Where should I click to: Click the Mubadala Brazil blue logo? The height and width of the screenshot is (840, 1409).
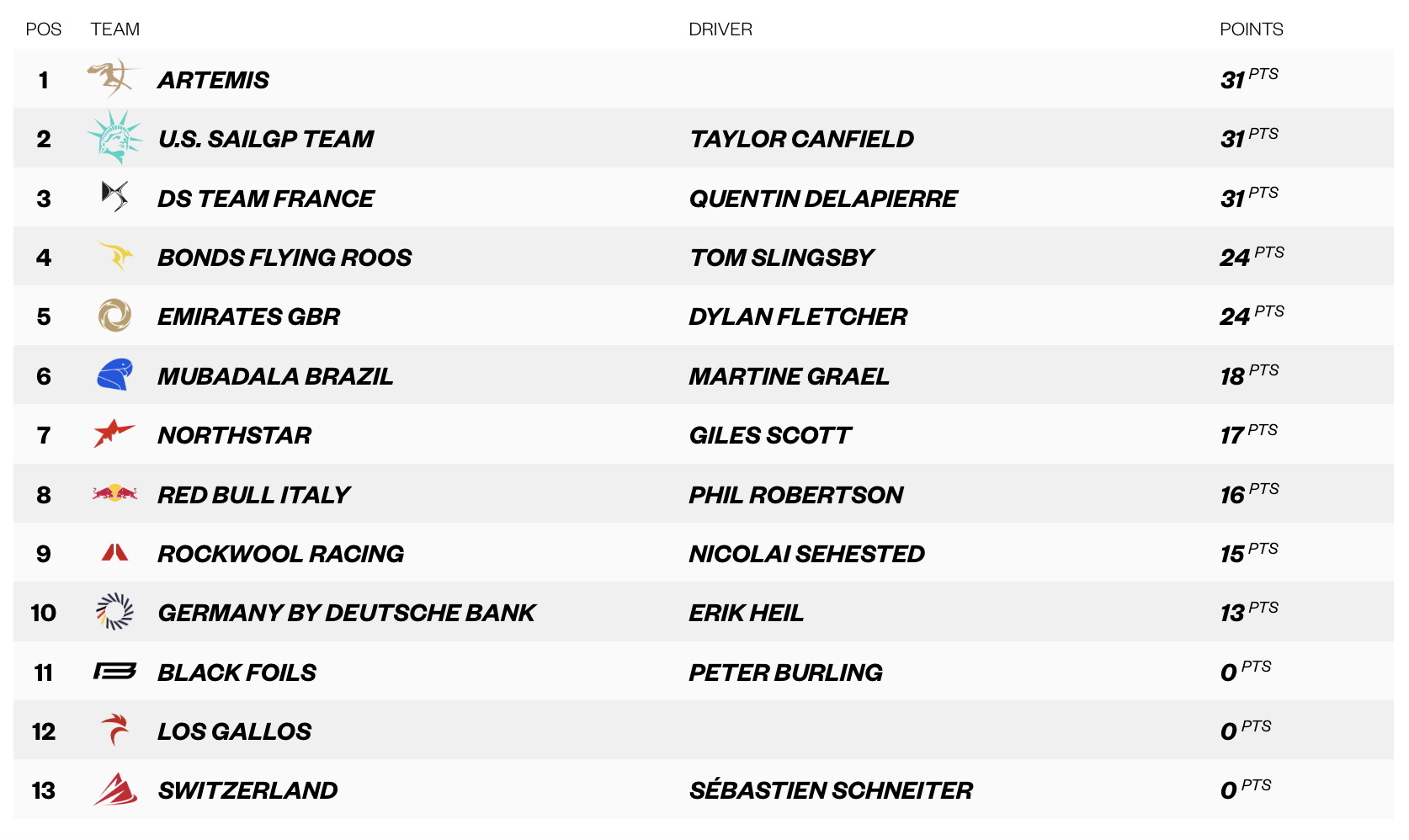tap(114, 375)
